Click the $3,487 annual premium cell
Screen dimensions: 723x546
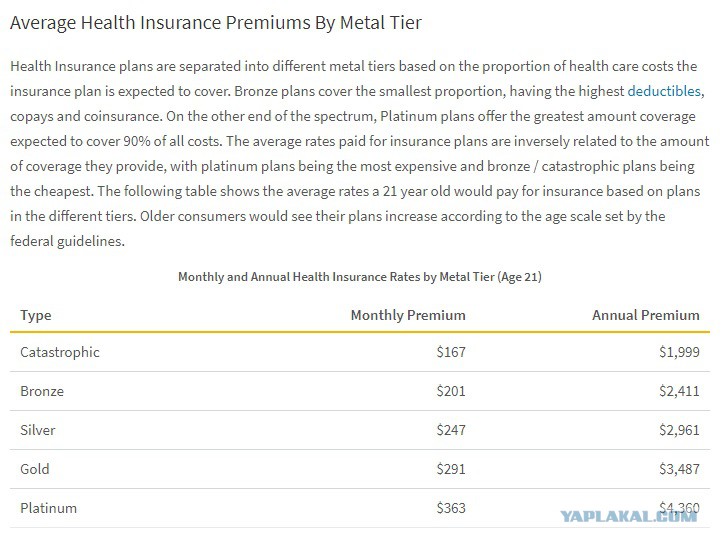[x=679, y=469]
